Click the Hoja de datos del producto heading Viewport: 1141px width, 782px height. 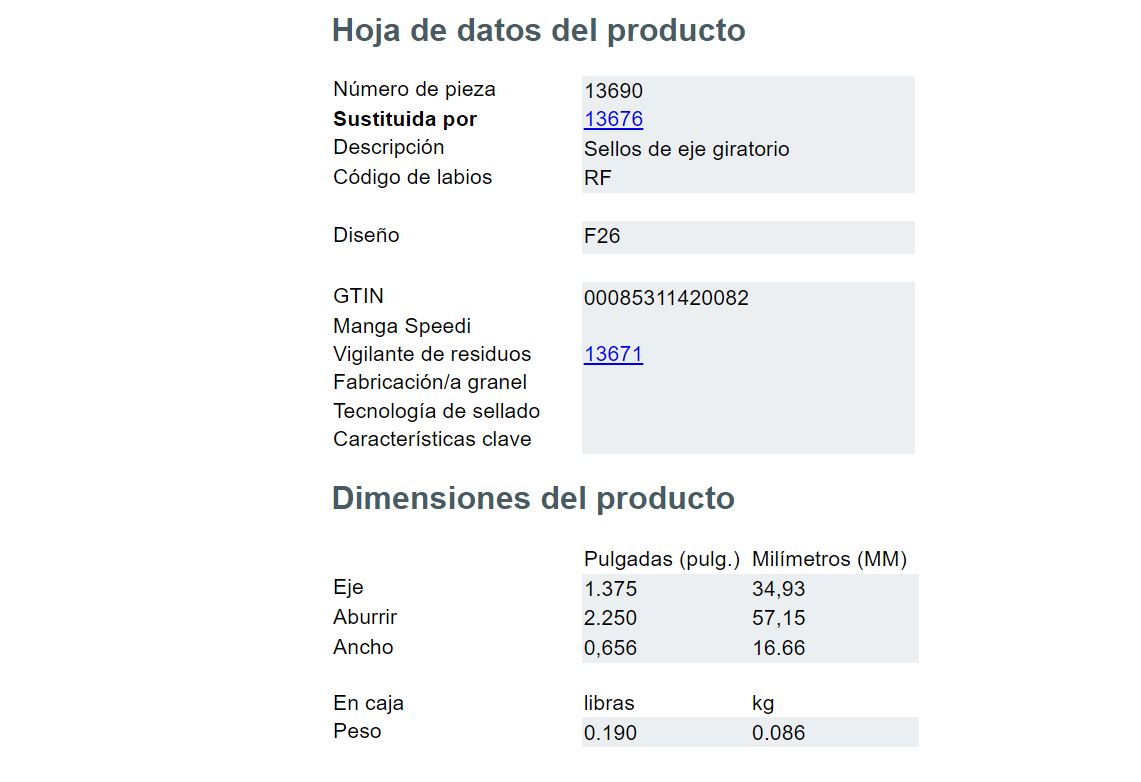tap(538, 31)
